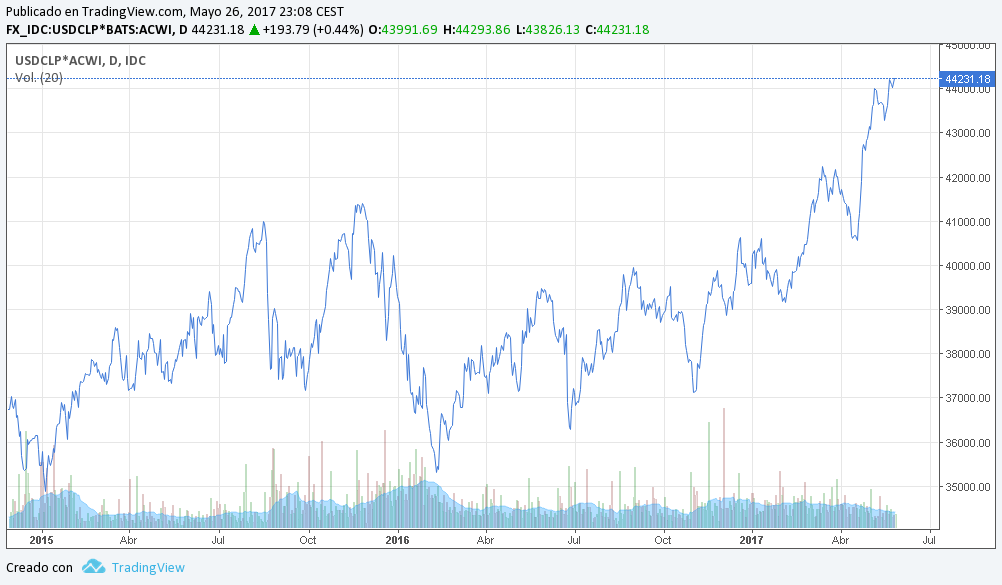Screen dimensions: 1002x585
Task: Click the close value C:44231.18
Action: [617, 29]
